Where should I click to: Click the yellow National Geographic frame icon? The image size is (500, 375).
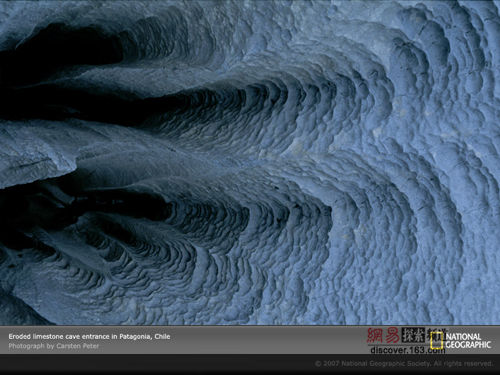tap(436, 340)
